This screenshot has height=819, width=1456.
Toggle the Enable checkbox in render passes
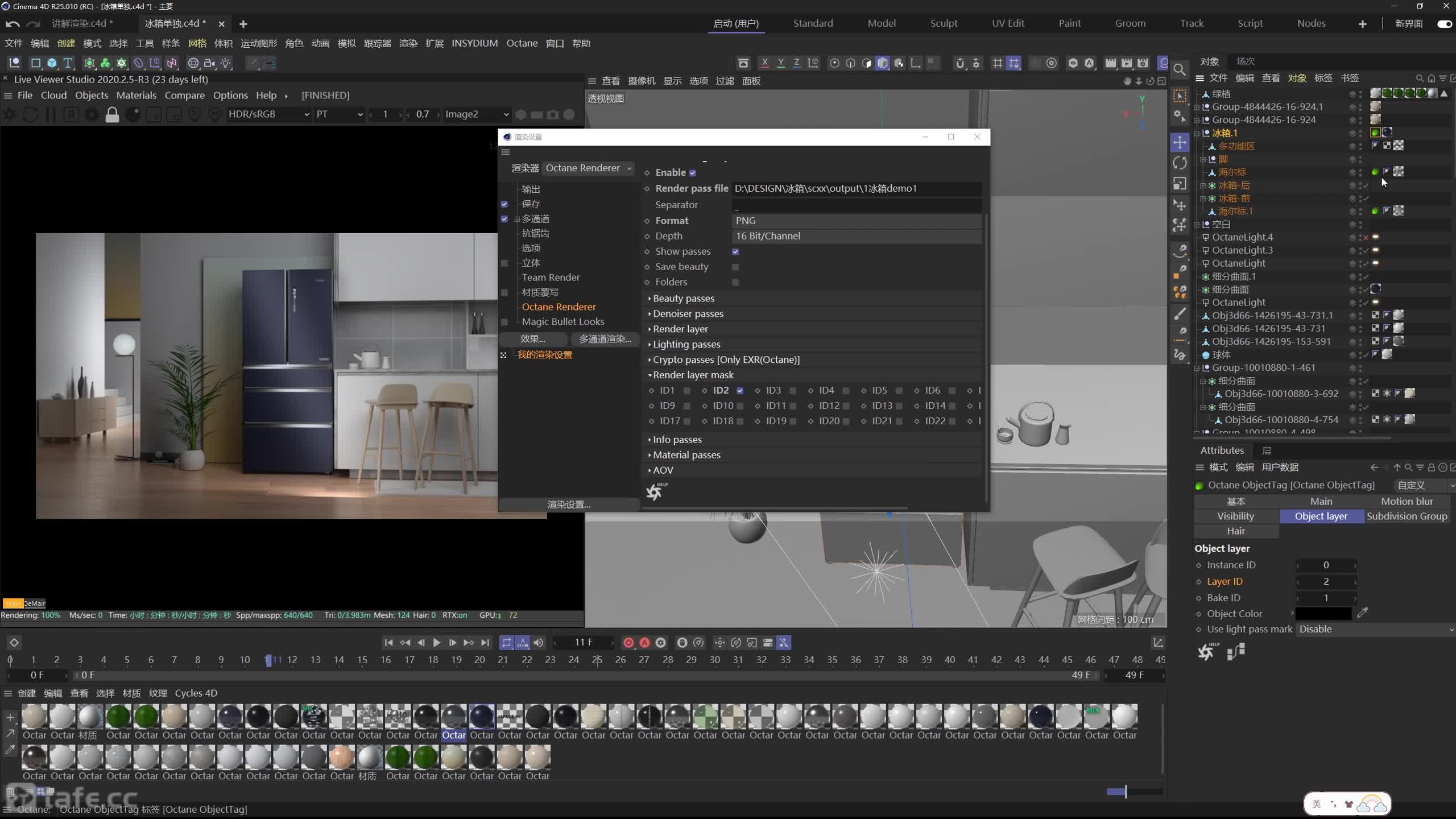tap(693, 173)
